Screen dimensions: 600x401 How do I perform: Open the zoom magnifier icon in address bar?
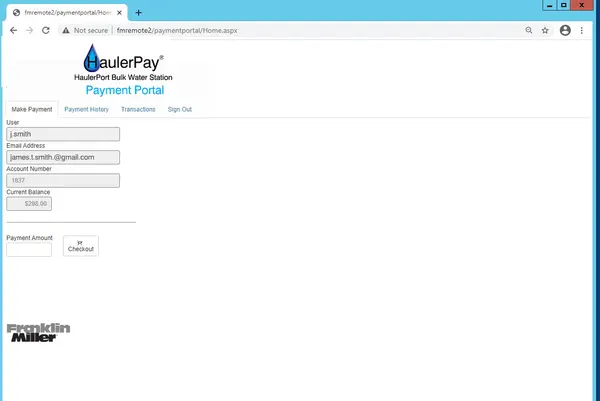coord(528,30)
